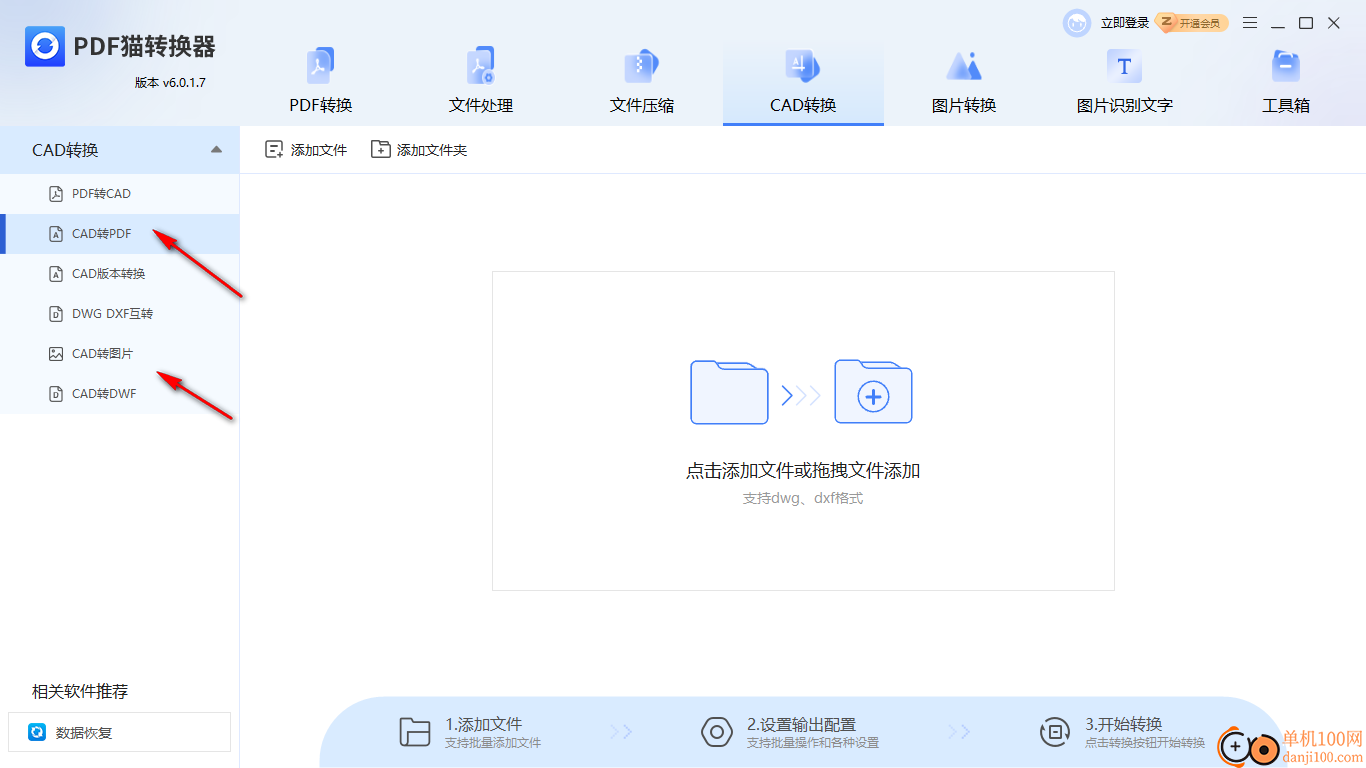The height and width of the screenshot is (768, 1366).
Task: Click the 添加文件 toolbar button
Action: click(x=306, y=150)
